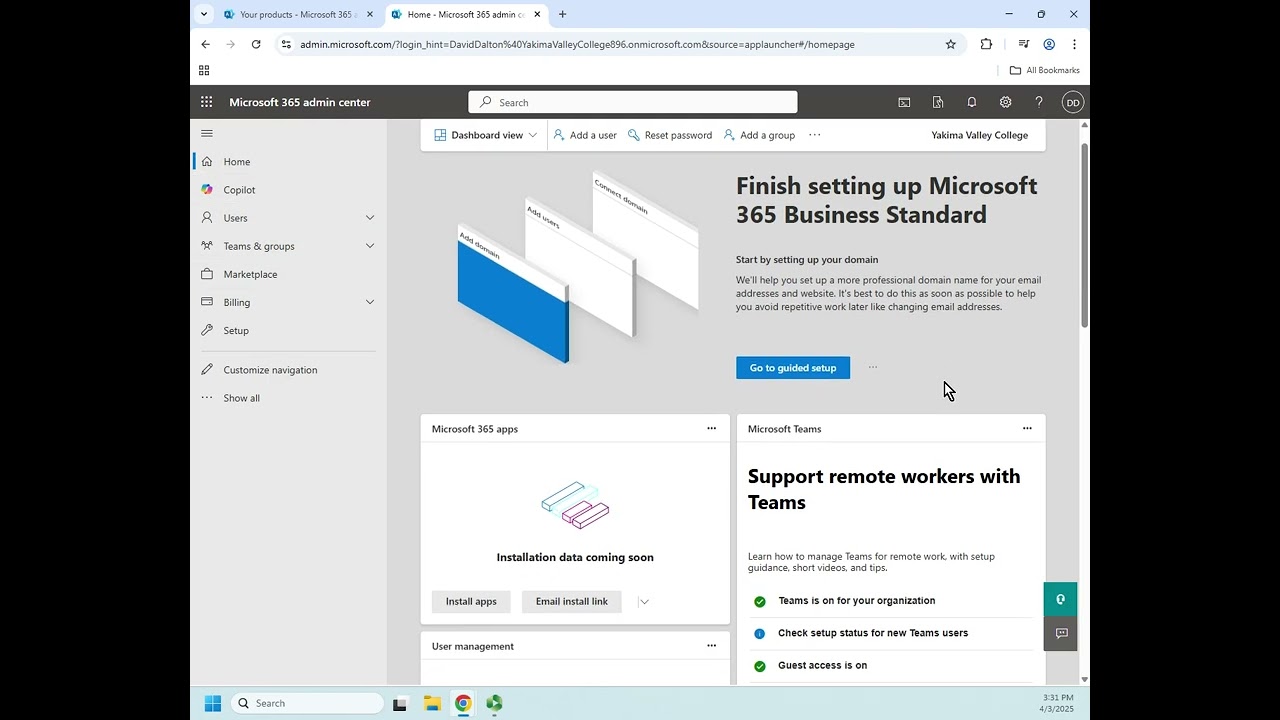The height and width of the screenshot is (720, 1280).
Task: Click Add a group
Action: (x=759, y=135)
